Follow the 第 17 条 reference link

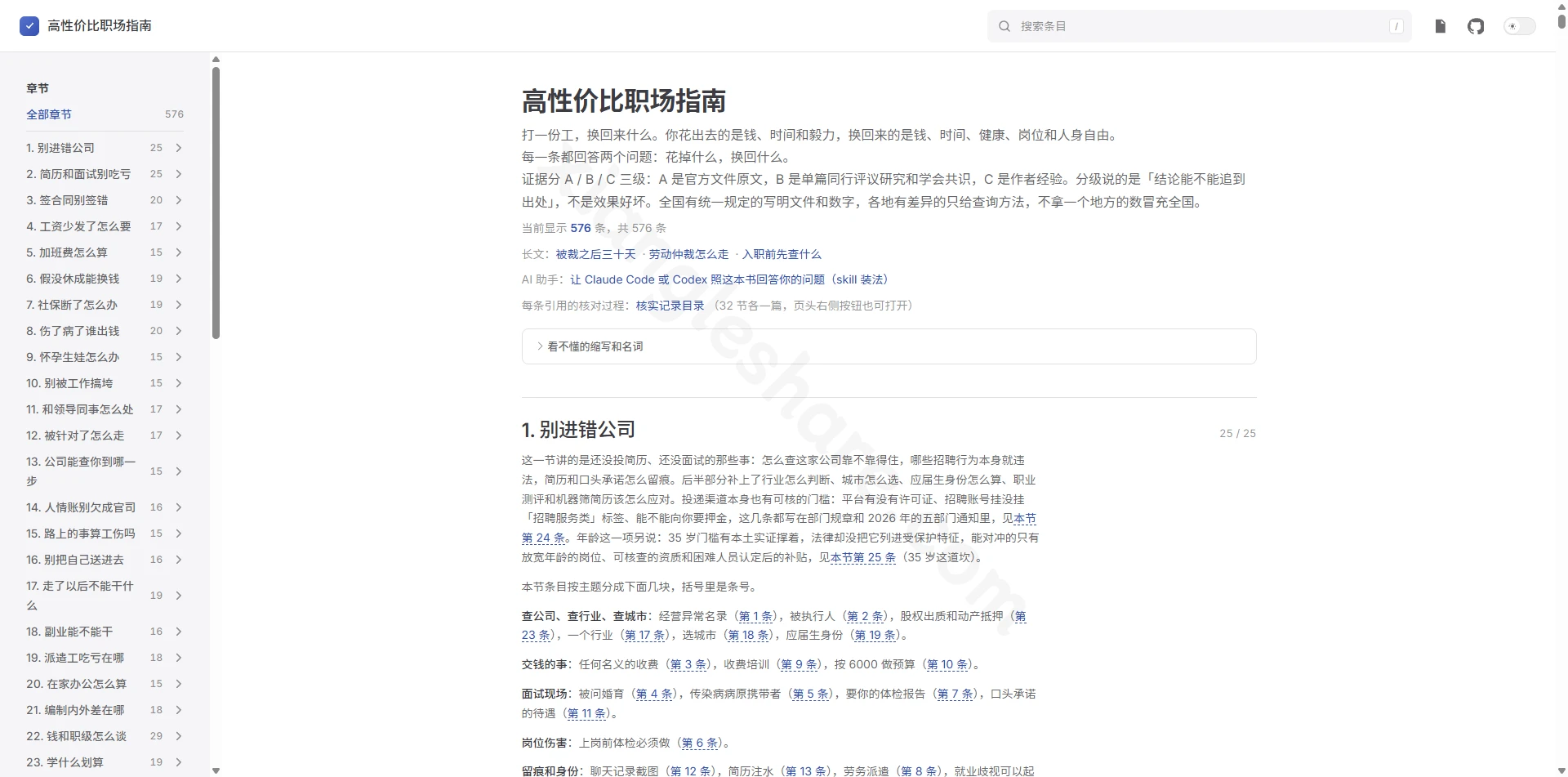point(645,635)
